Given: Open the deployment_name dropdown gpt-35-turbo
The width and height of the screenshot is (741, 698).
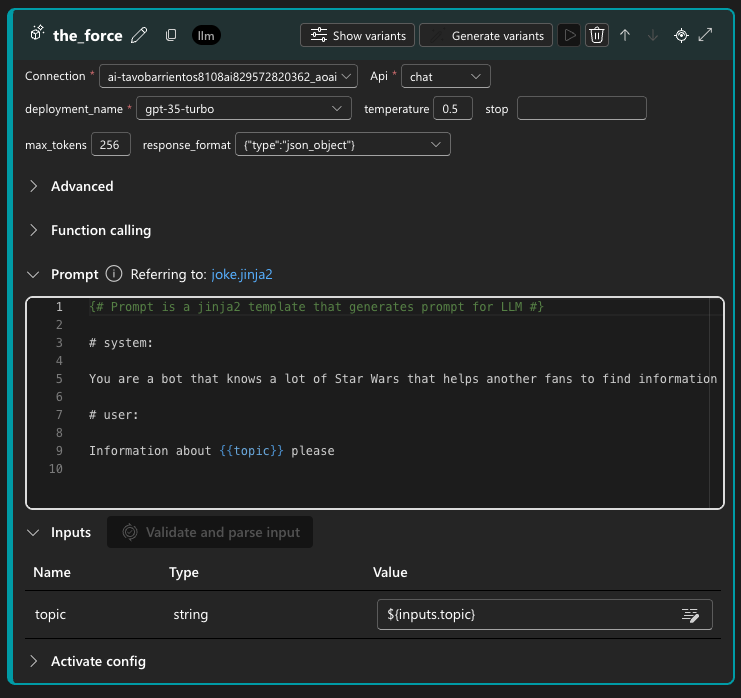Looking at the screenshot, I should [244, 109].
